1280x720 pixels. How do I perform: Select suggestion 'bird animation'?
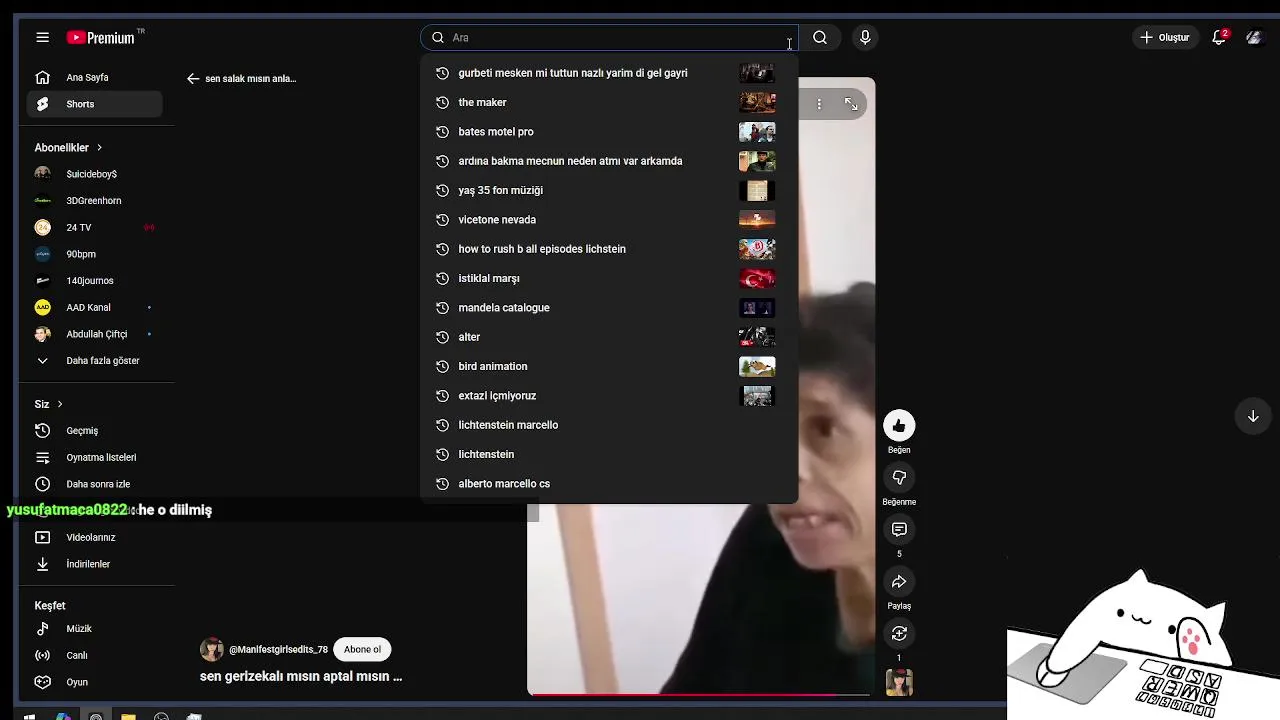(x=609, y=366)
